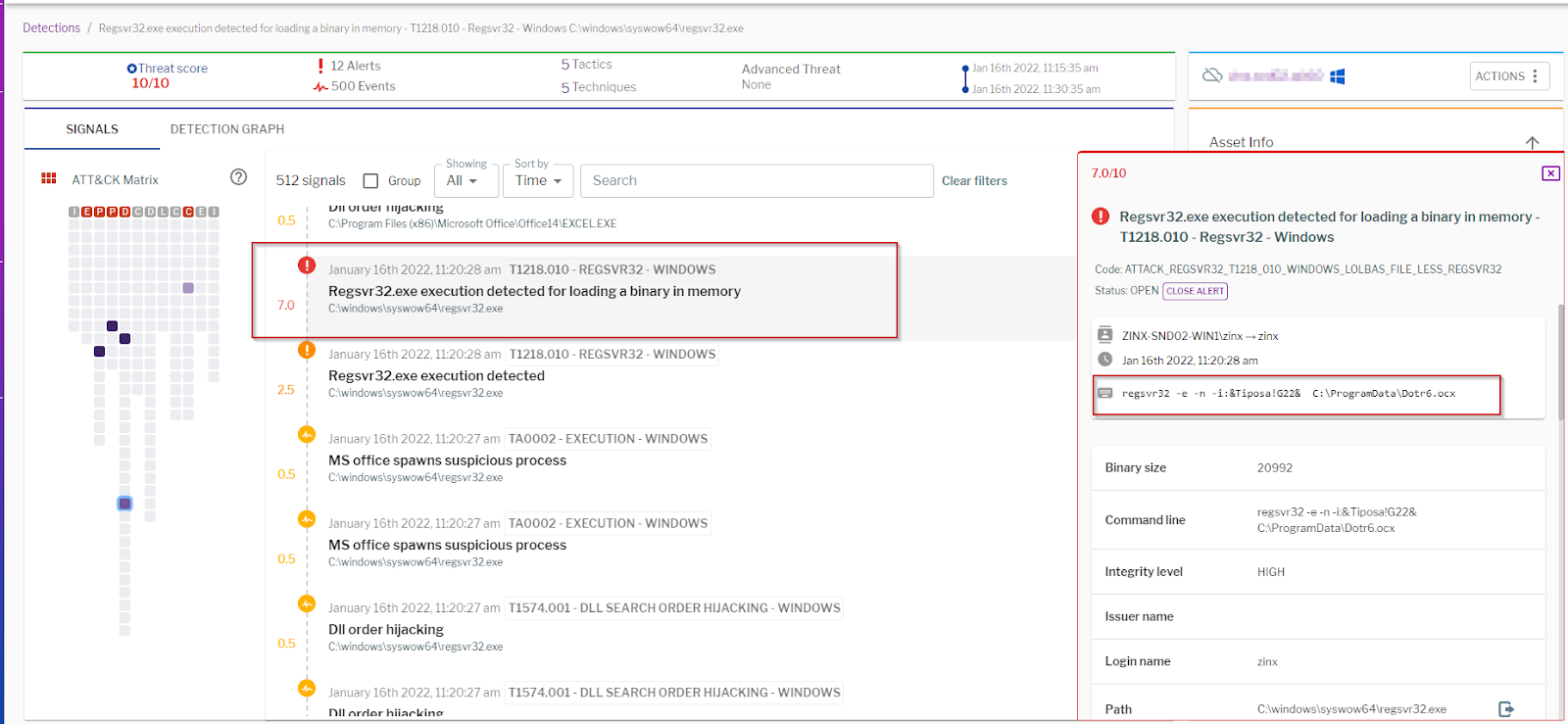Switch to the SIGNALS tab
1568x724 pixels.
coord(92,129)
